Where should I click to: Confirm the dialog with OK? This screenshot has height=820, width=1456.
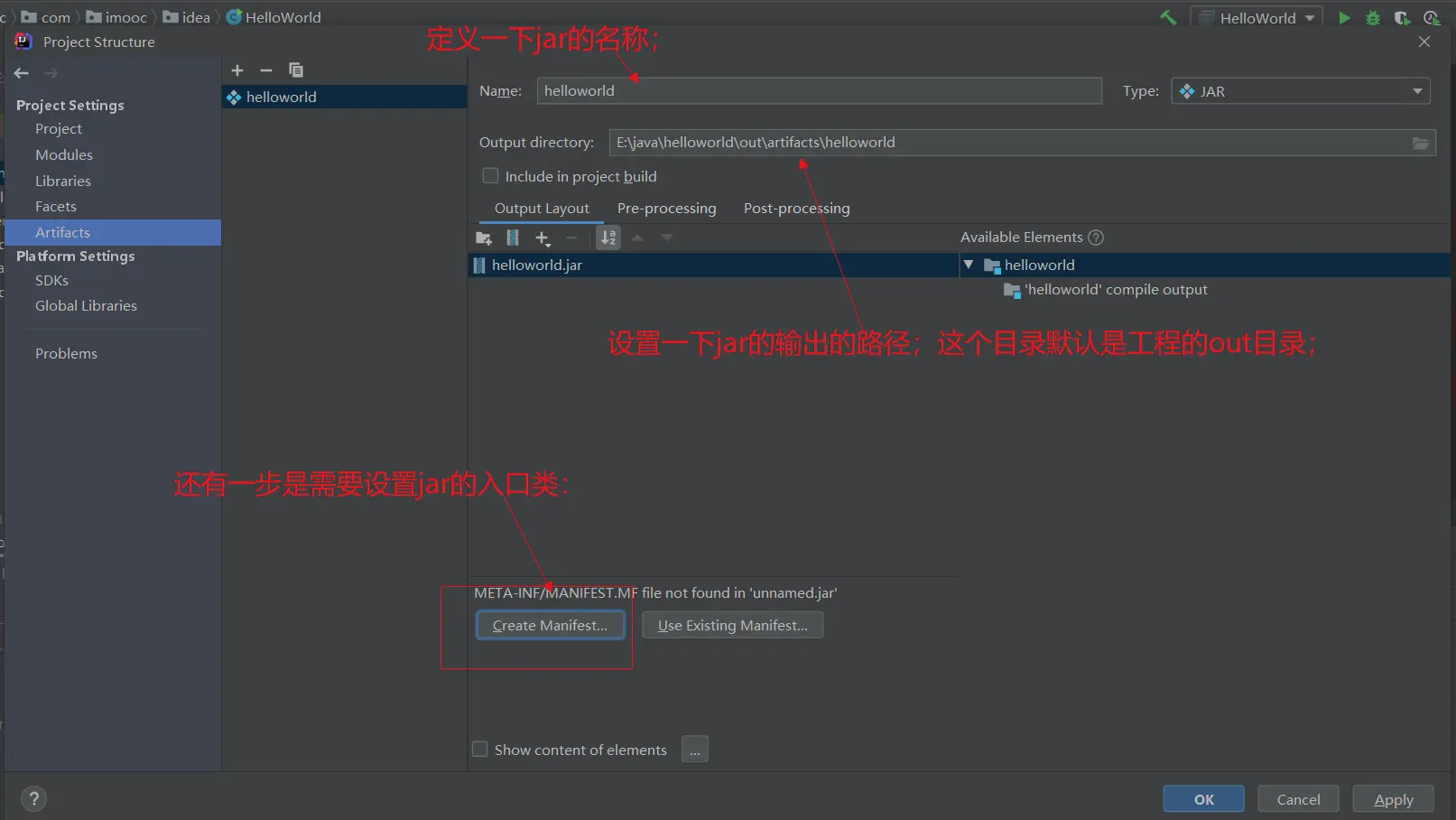coord(1204,799)
